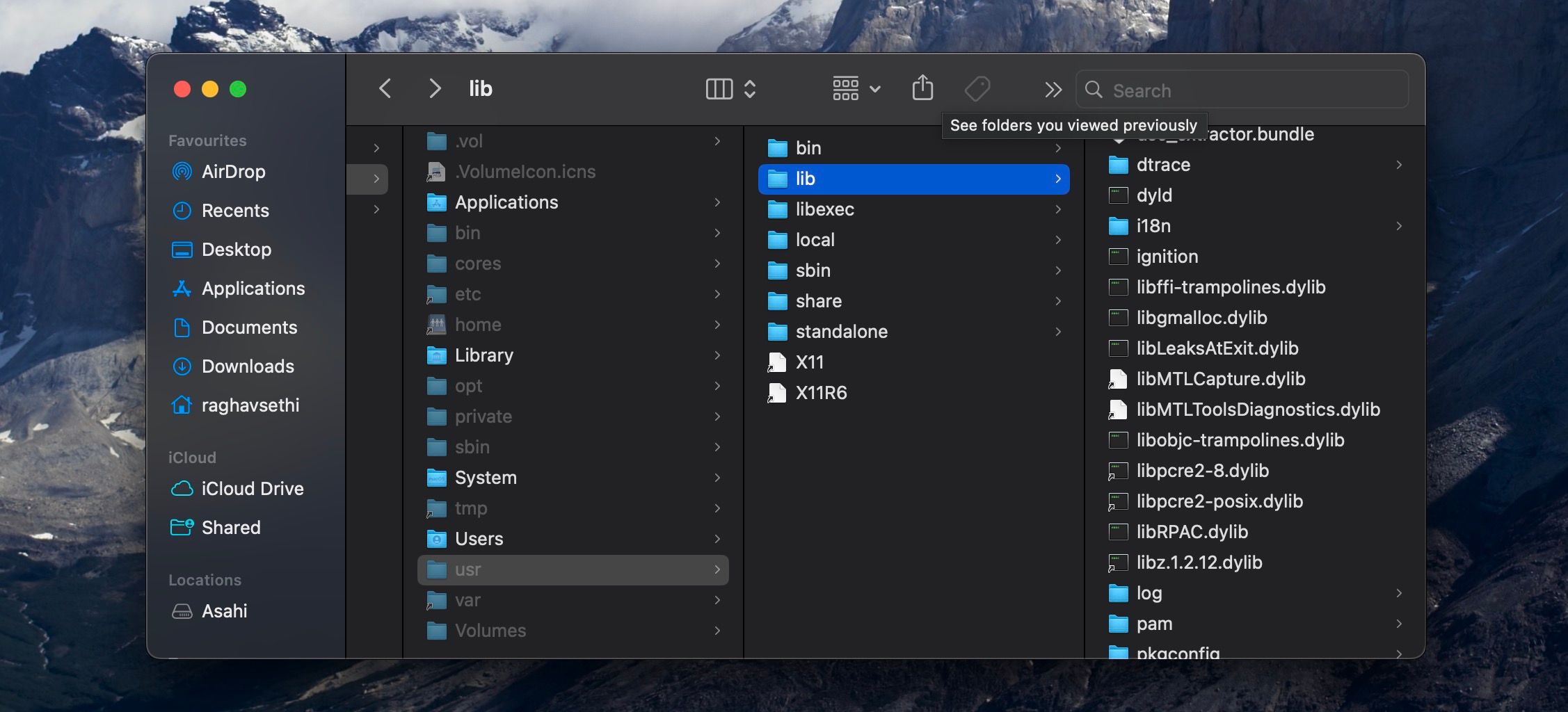Open the raghavsethi home folder
Screen dimensions: 1568x712
tap(250, 405)
